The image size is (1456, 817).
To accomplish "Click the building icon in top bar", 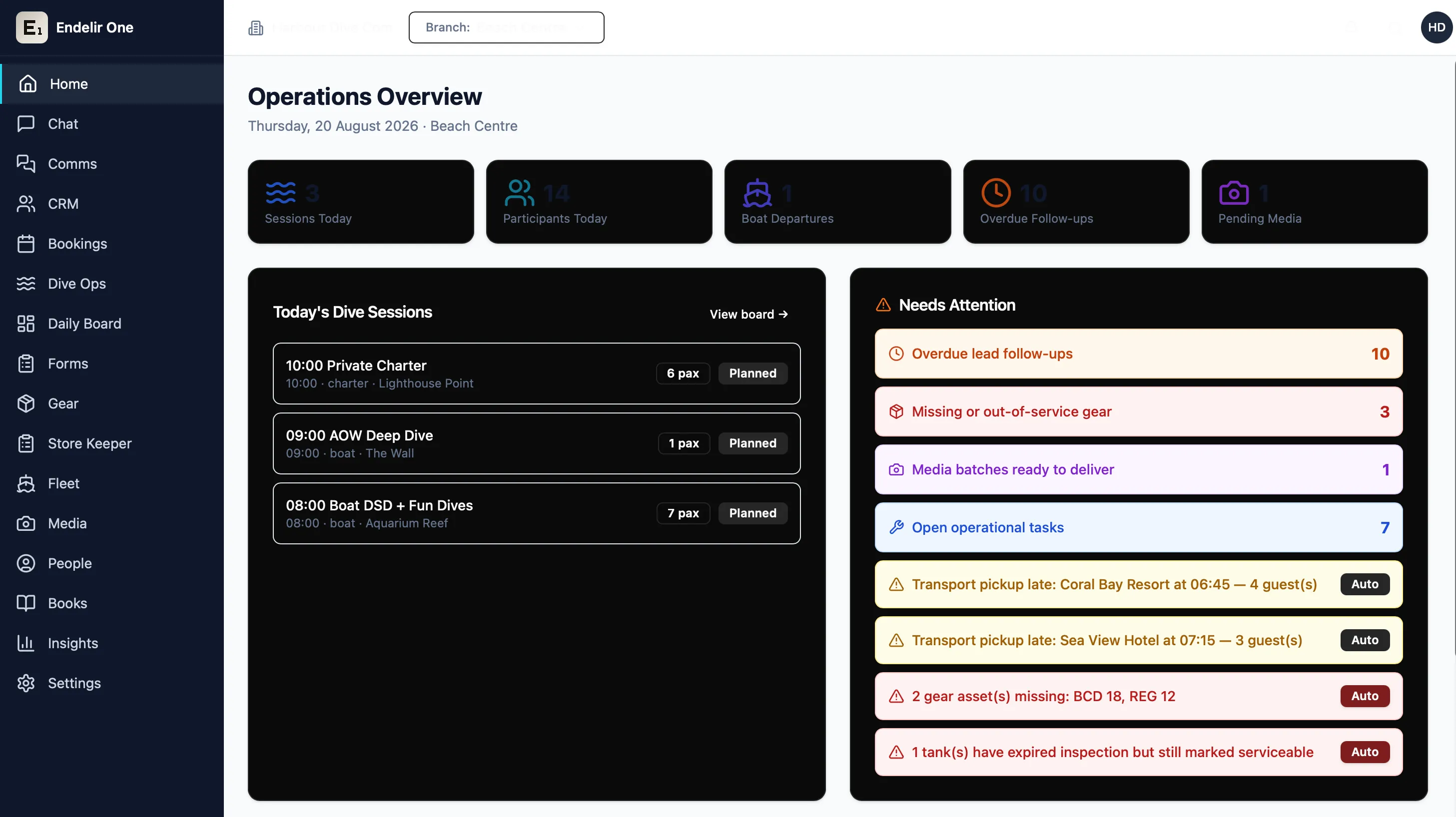I will point(256,27).
